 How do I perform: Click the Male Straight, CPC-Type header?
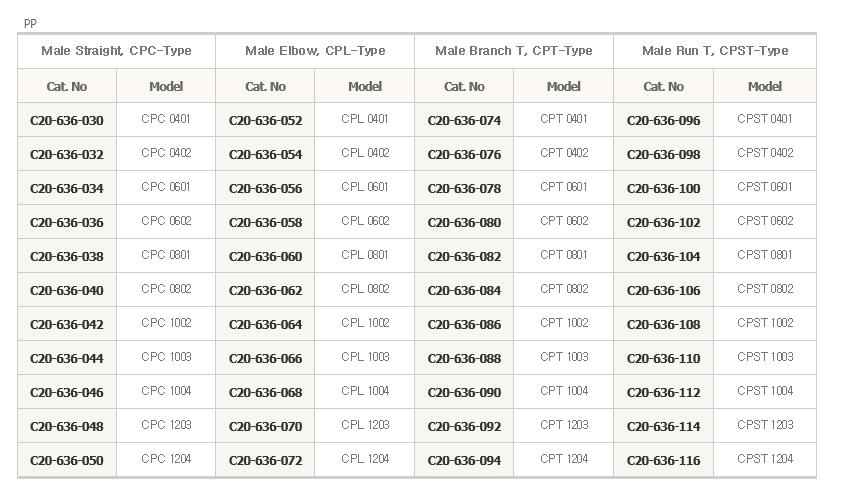[x=117, y=51]
